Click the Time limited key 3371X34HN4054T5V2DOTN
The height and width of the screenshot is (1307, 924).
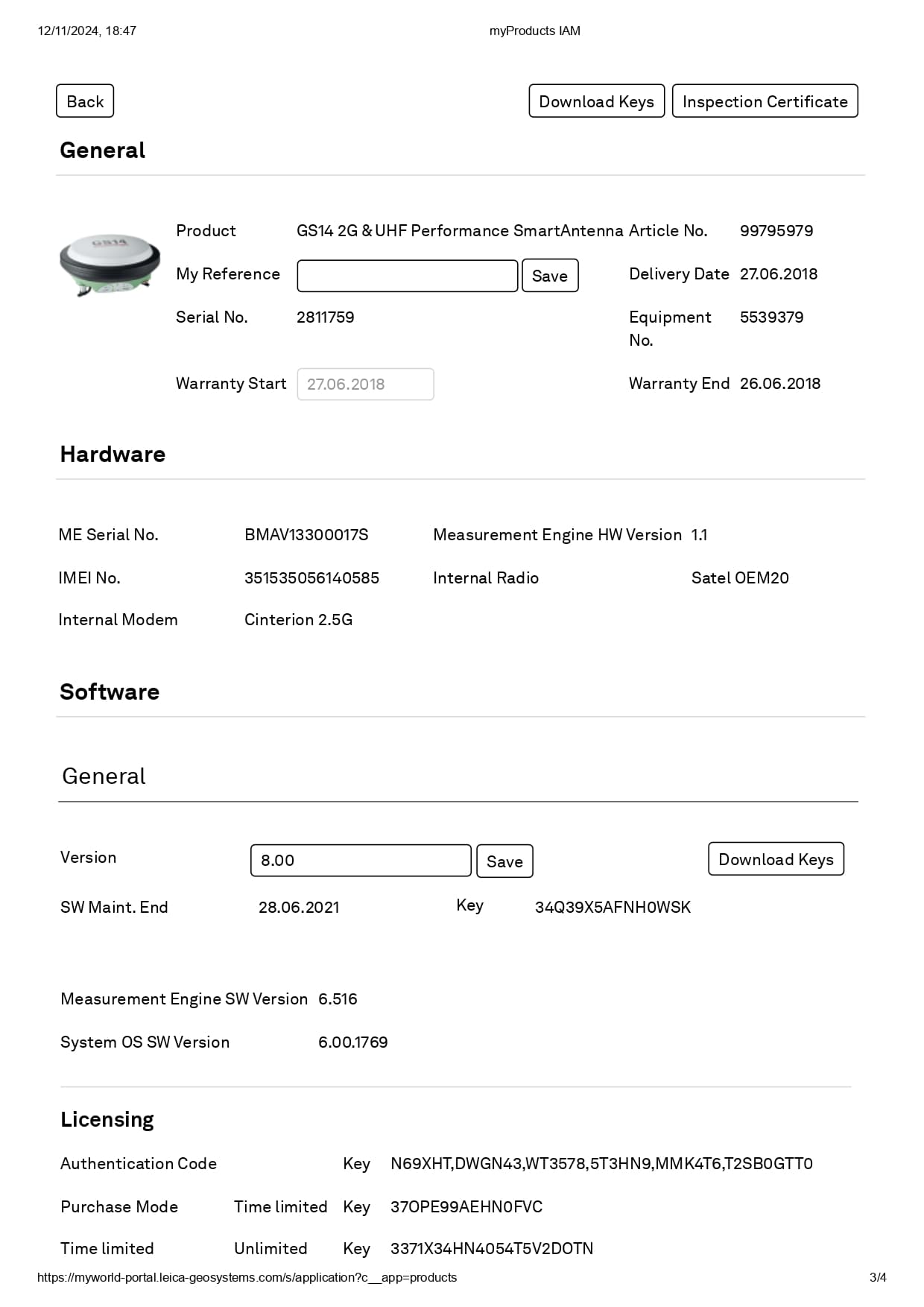click(x=492, y=1249)
